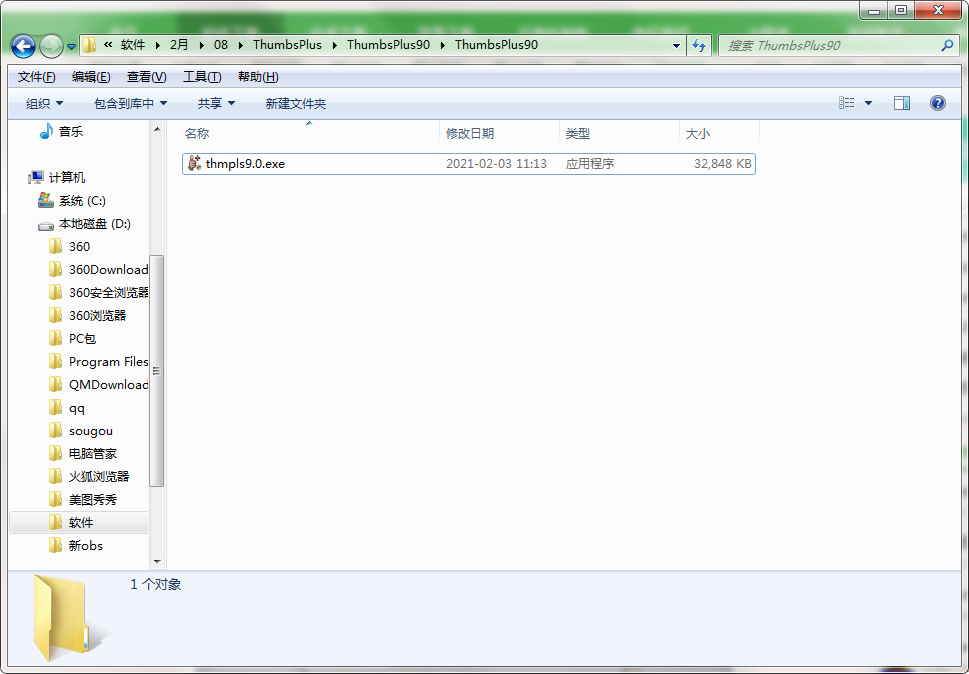Select 软件 in the address breadcrumb
The height and width of the screenshot is (674, 969).
pyautogui.click(x=133, y=44)
